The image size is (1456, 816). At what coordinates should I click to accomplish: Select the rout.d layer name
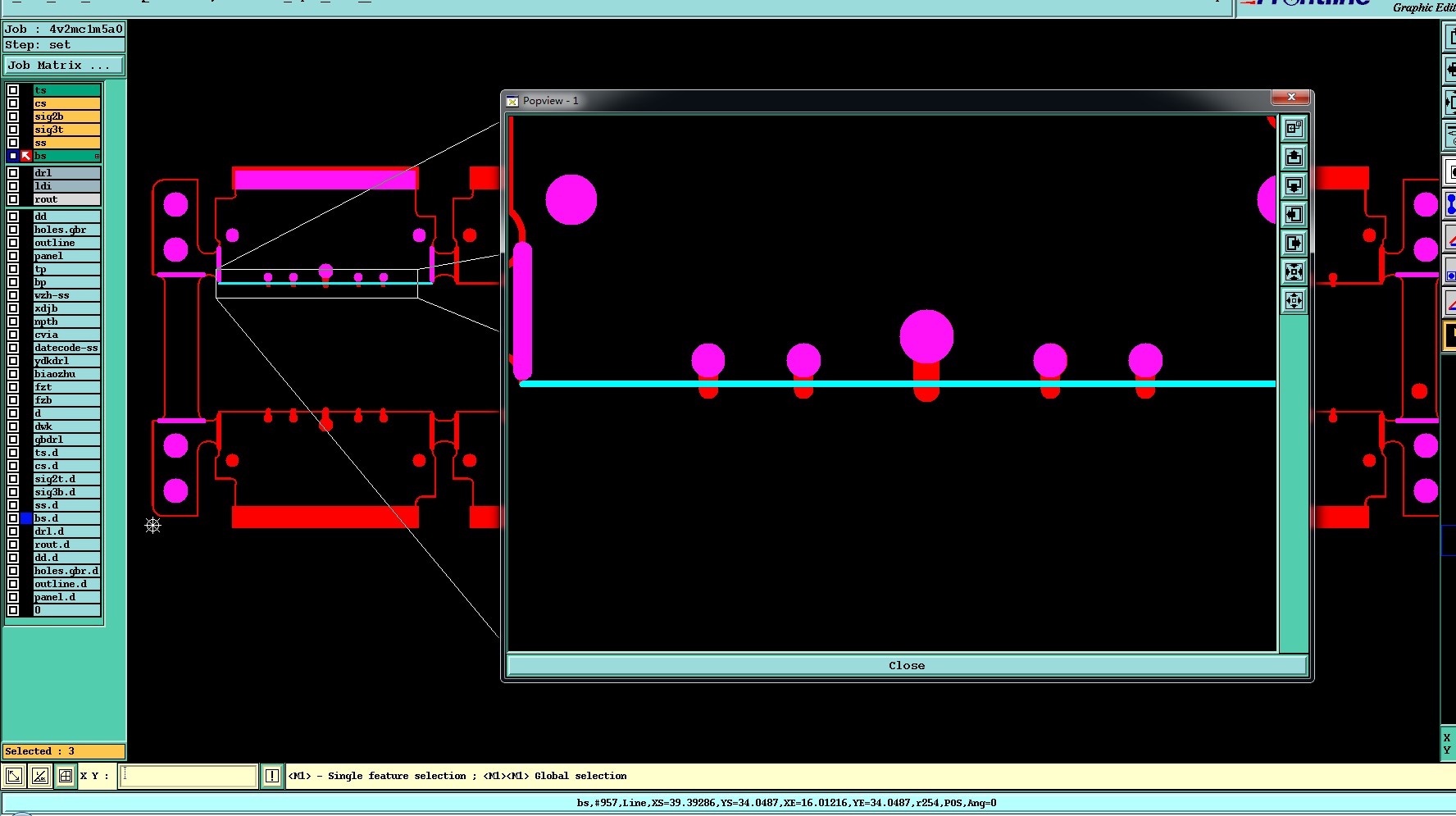[x=66, y=545]
